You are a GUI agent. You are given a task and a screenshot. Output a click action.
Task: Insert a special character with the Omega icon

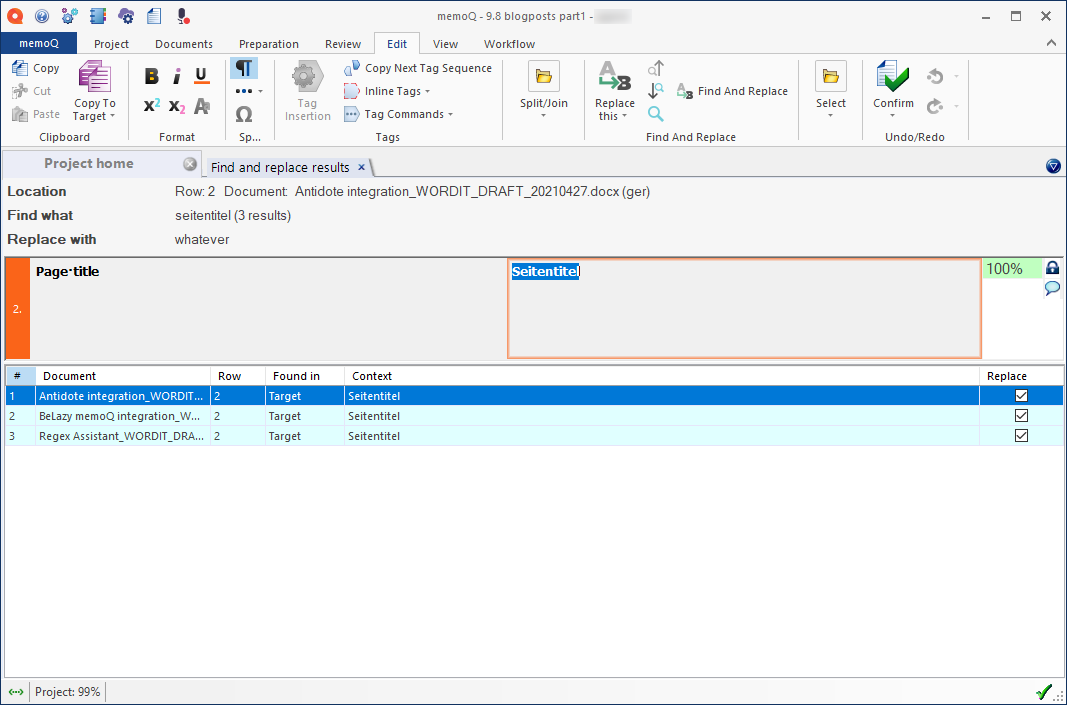(x=244, y=114)
